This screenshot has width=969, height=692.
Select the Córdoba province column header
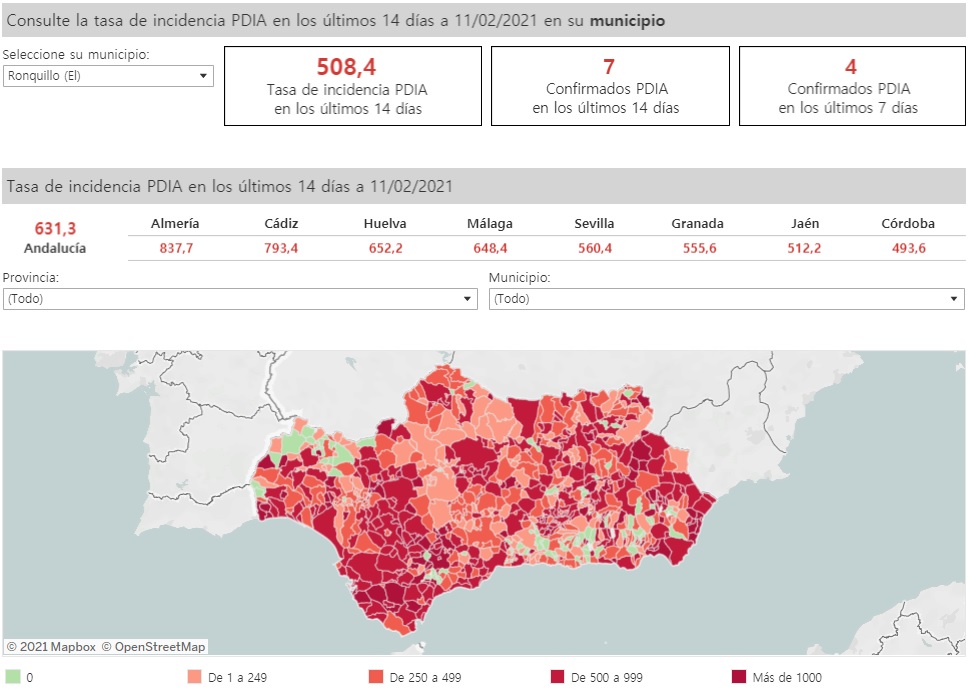coord(908,224)
